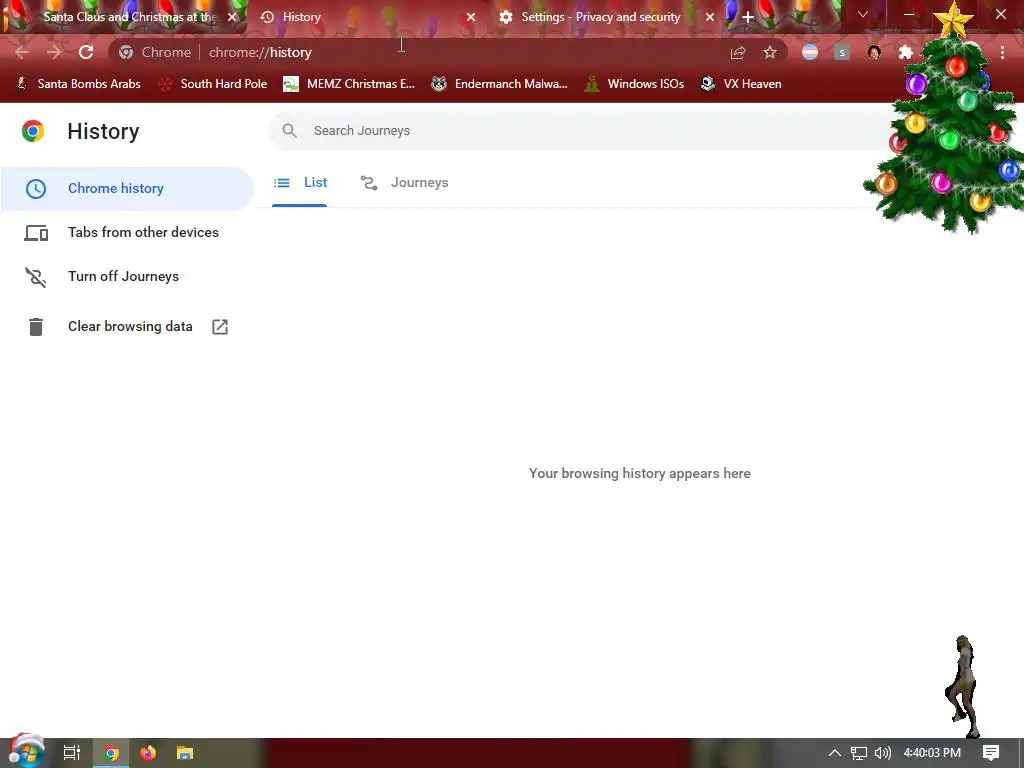1024x768 pixels.
Task: Open South Hard Pole bookmark
Action: point(213,84)
